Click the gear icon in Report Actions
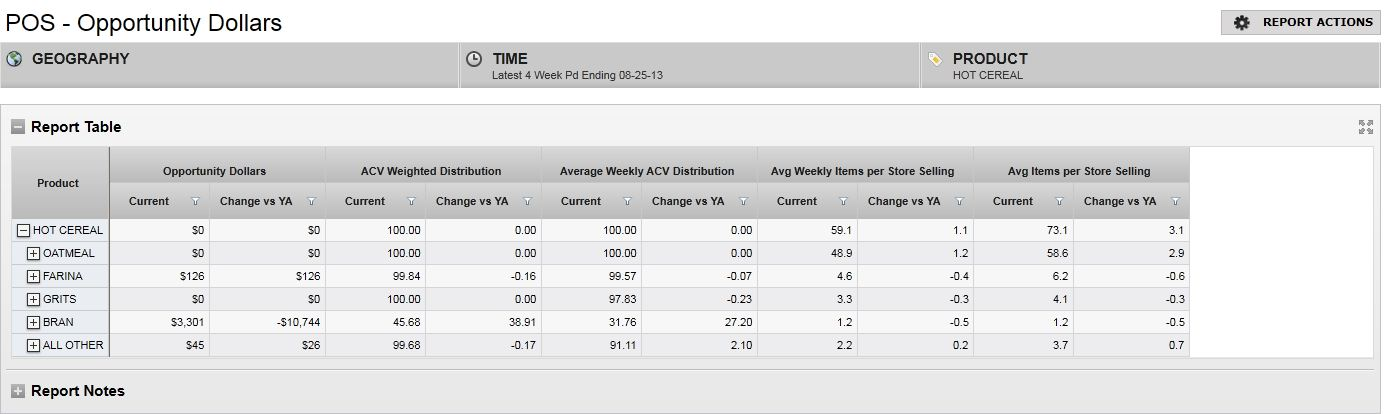 click(x=1242, y=23)
